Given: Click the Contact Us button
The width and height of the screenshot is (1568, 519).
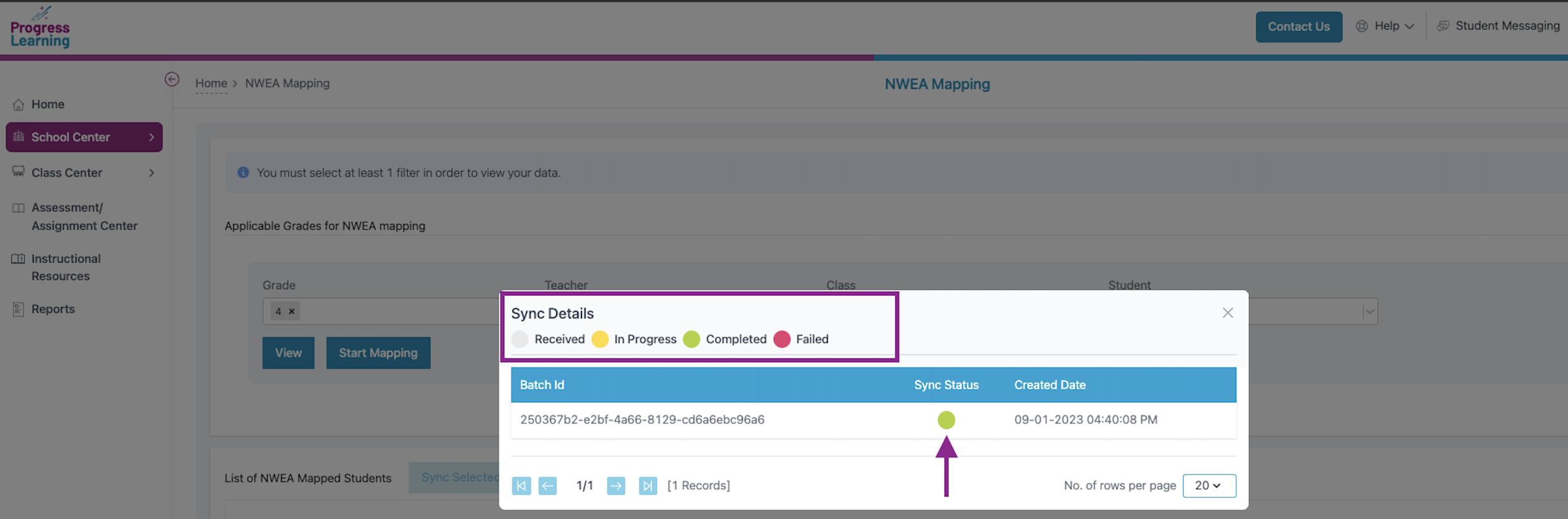Looking at the screenshot, I should 1298,27.
